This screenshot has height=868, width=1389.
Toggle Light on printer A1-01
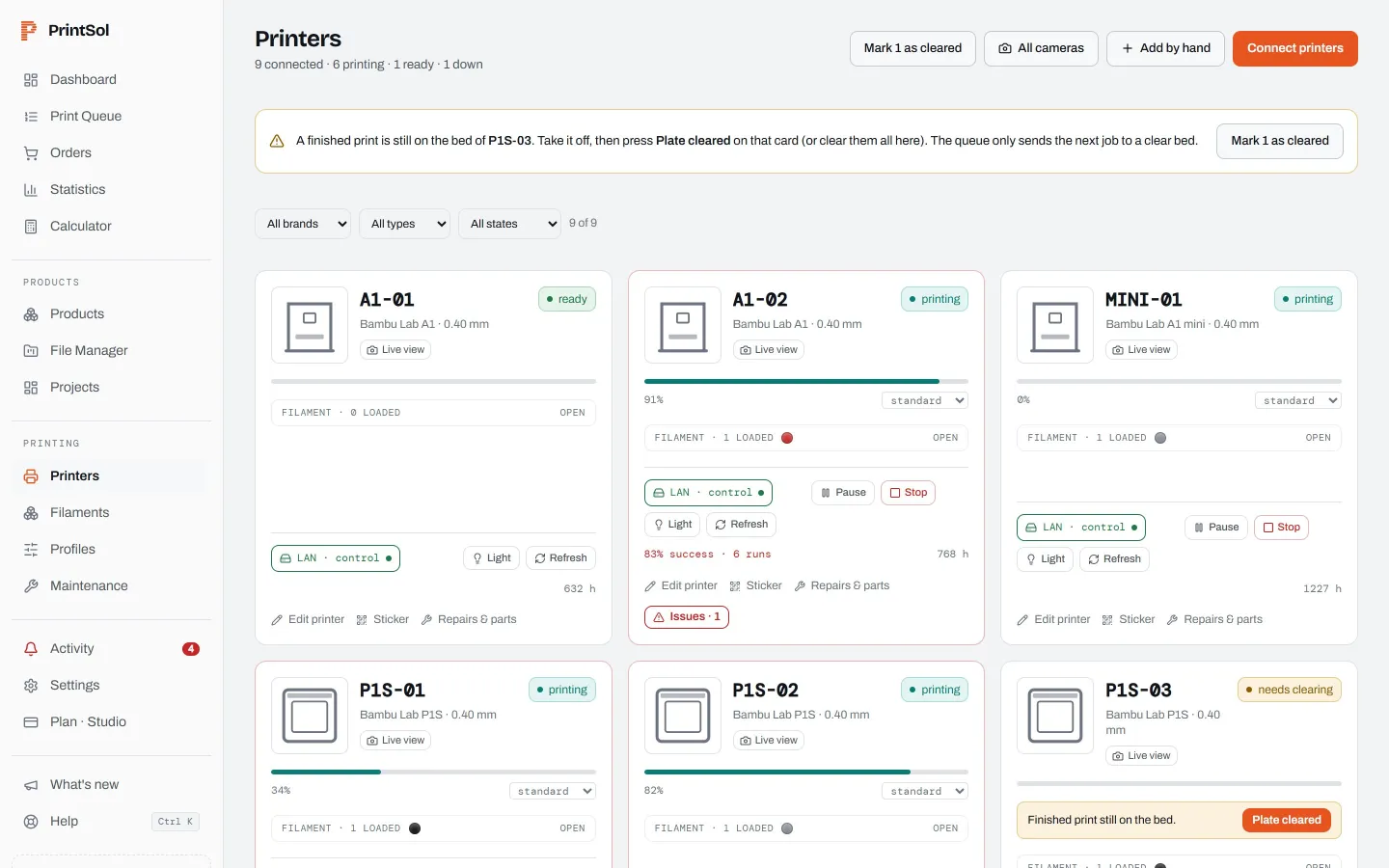(x=492, y=558)
